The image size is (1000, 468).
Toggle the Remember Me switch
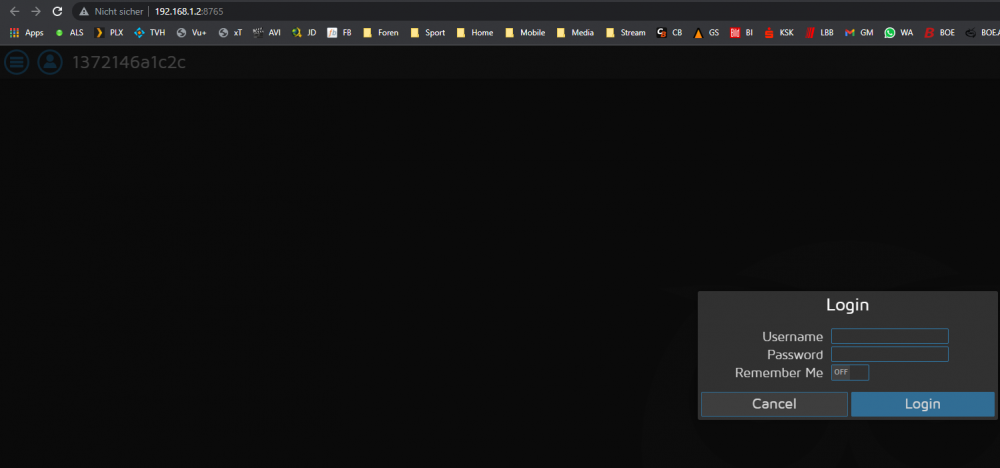click(x=850, y=372)
